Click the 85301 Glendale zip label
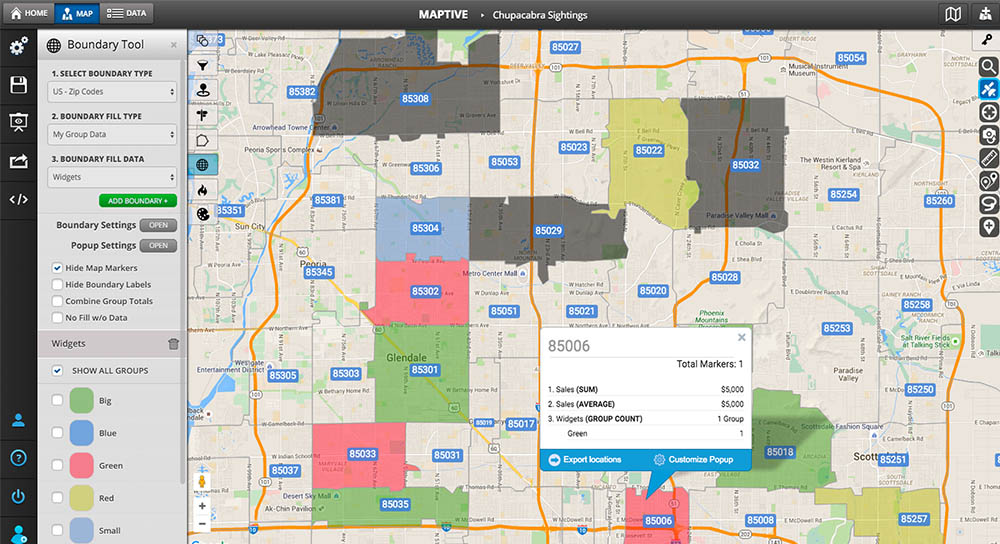1000x544 pixels. (425, 370)
